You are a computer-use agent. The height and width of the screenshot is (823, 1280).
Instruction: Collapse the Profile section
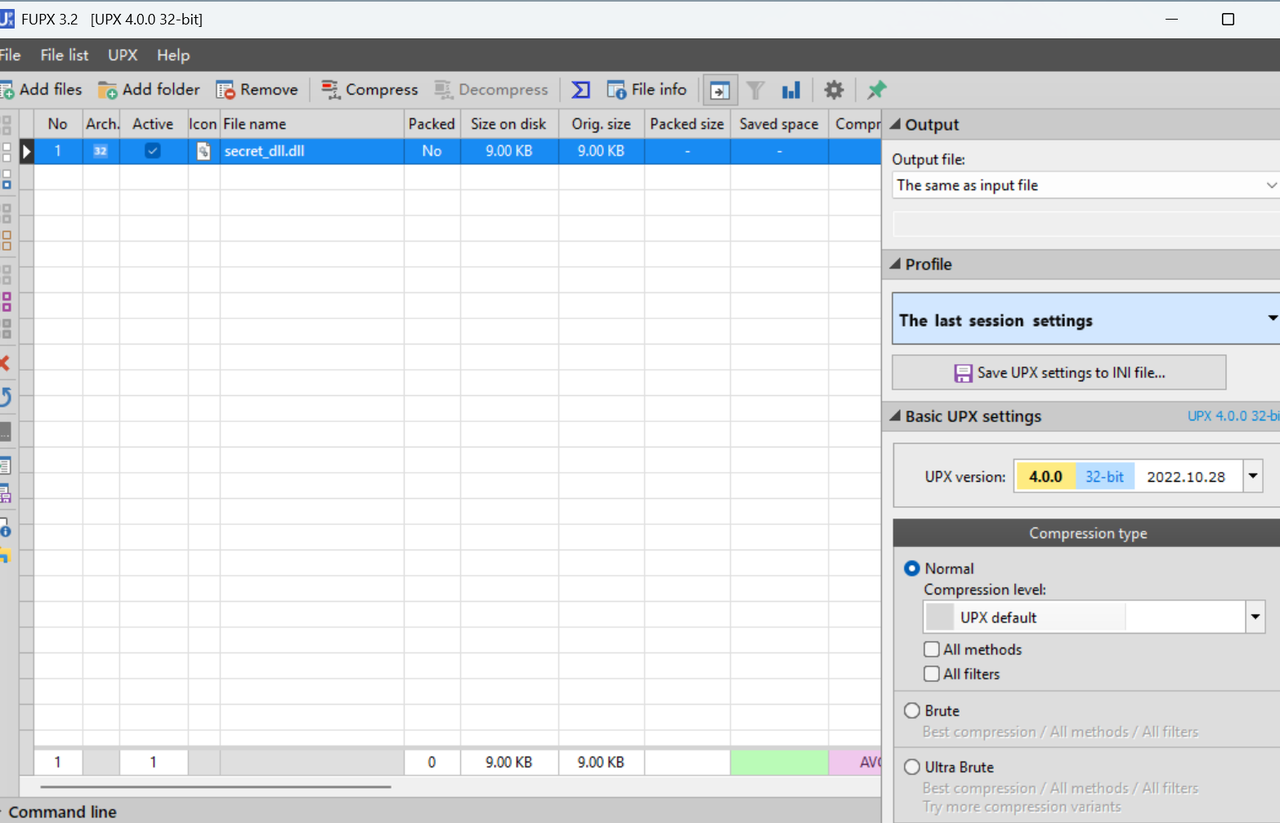click(x=895, y=264)
